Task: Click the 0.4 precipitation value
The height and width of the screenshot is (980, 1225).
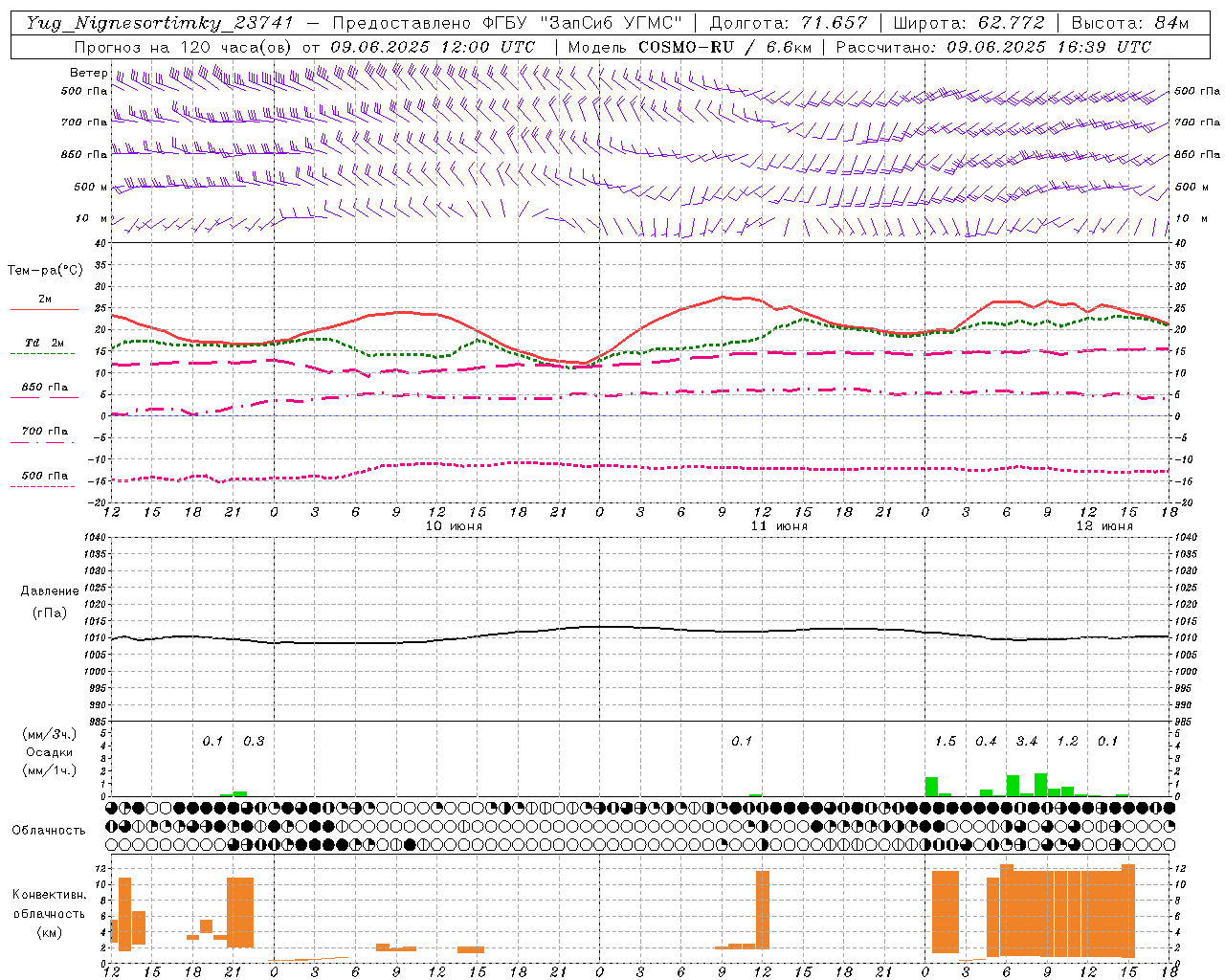Action: pyautogui.click(x=986, y=742)
